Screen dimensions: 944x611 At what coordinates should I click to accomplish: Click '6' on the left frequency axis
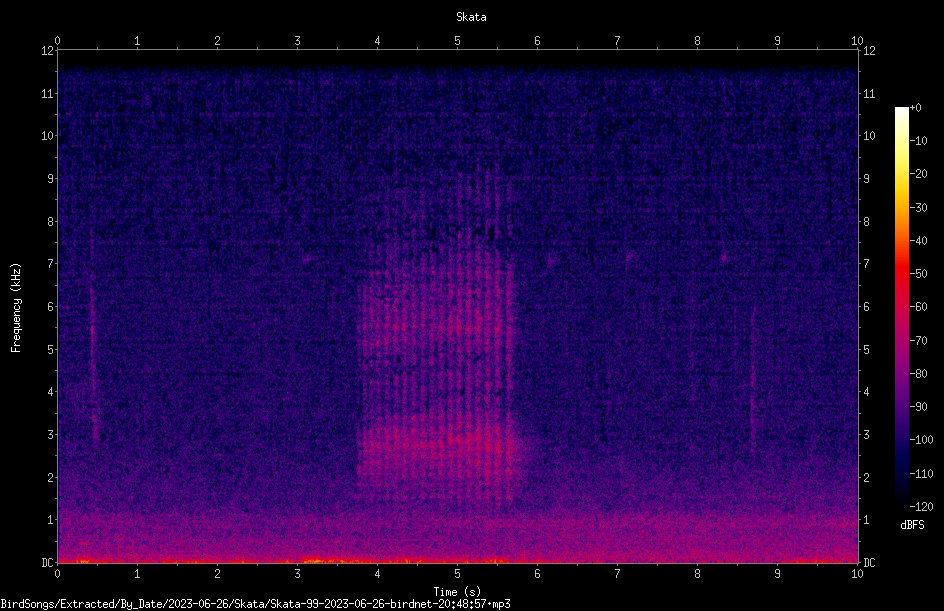[51, 306]
